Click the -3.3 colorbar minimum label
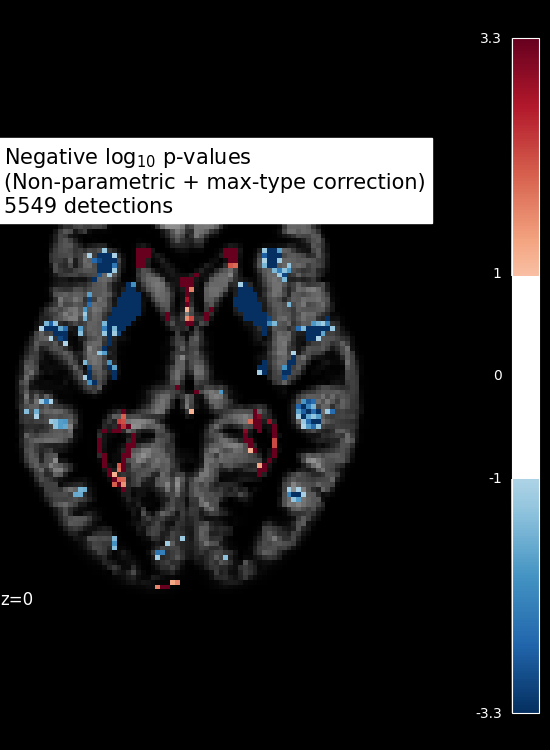The image size is (550, 750). click(488, 713)
